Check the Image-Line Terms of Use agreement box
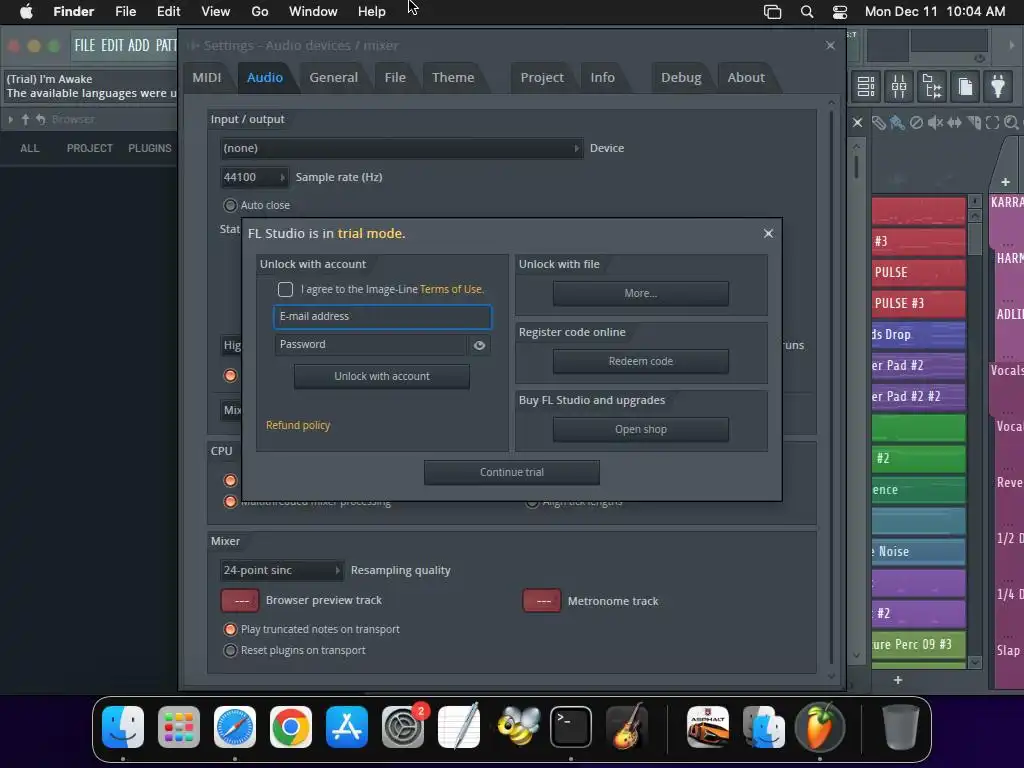Viewport: 1024px width, 768px height. (285, 289)
